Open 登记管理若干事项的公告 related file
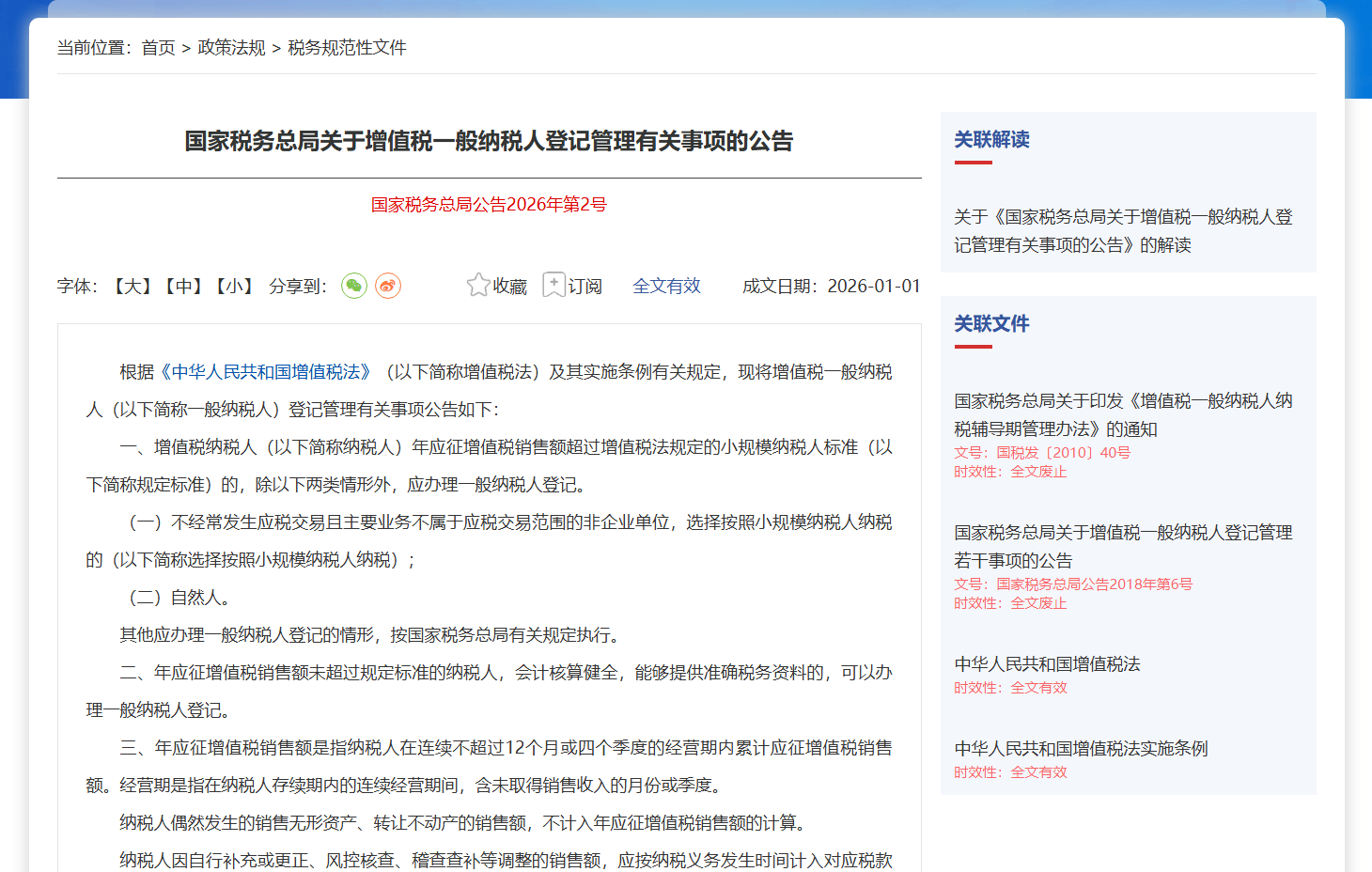 tap(1123, 547)
